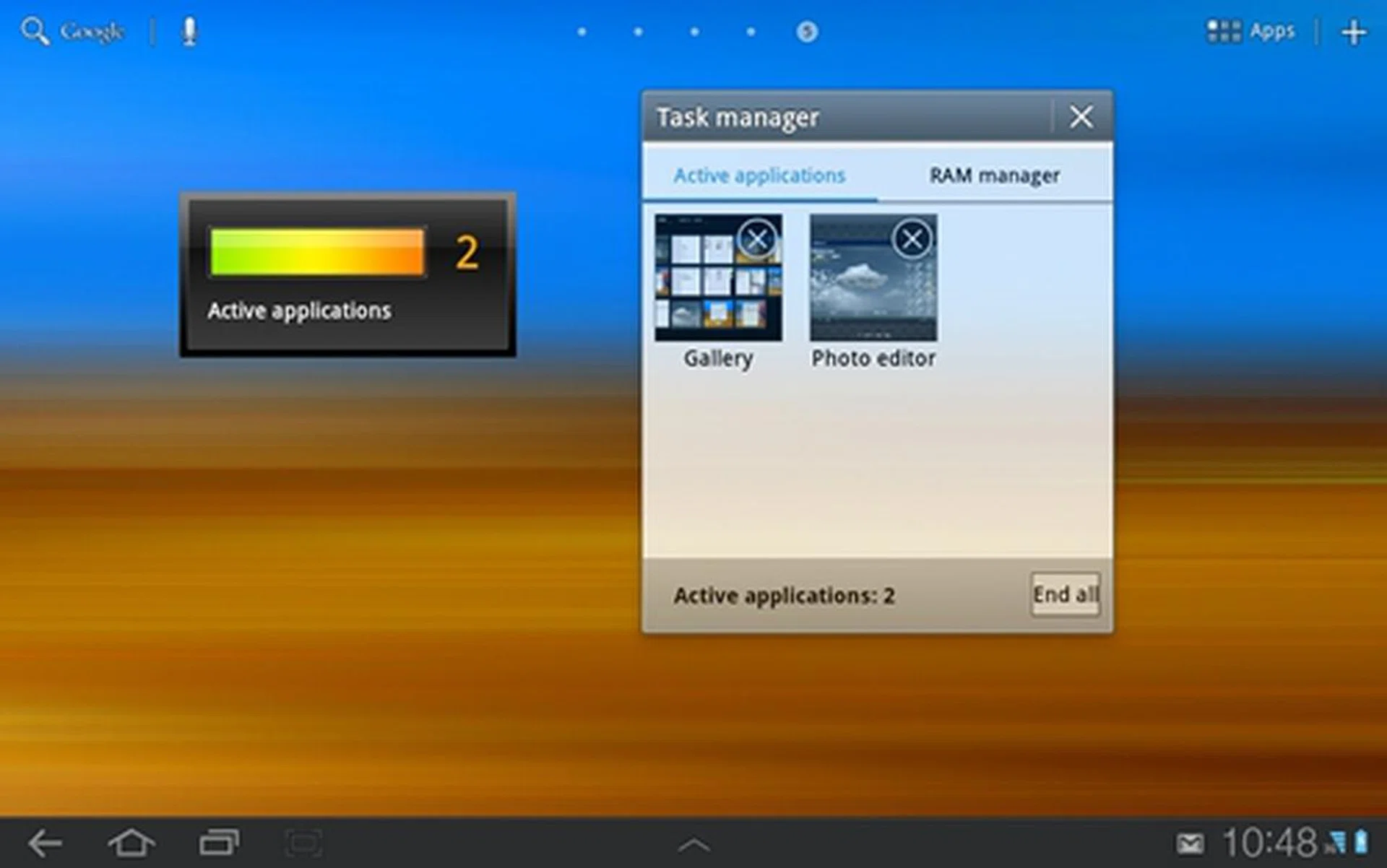End the Photo editor app with its X
The width and height of the screenshot is (1387, 868).
[912, 239]
